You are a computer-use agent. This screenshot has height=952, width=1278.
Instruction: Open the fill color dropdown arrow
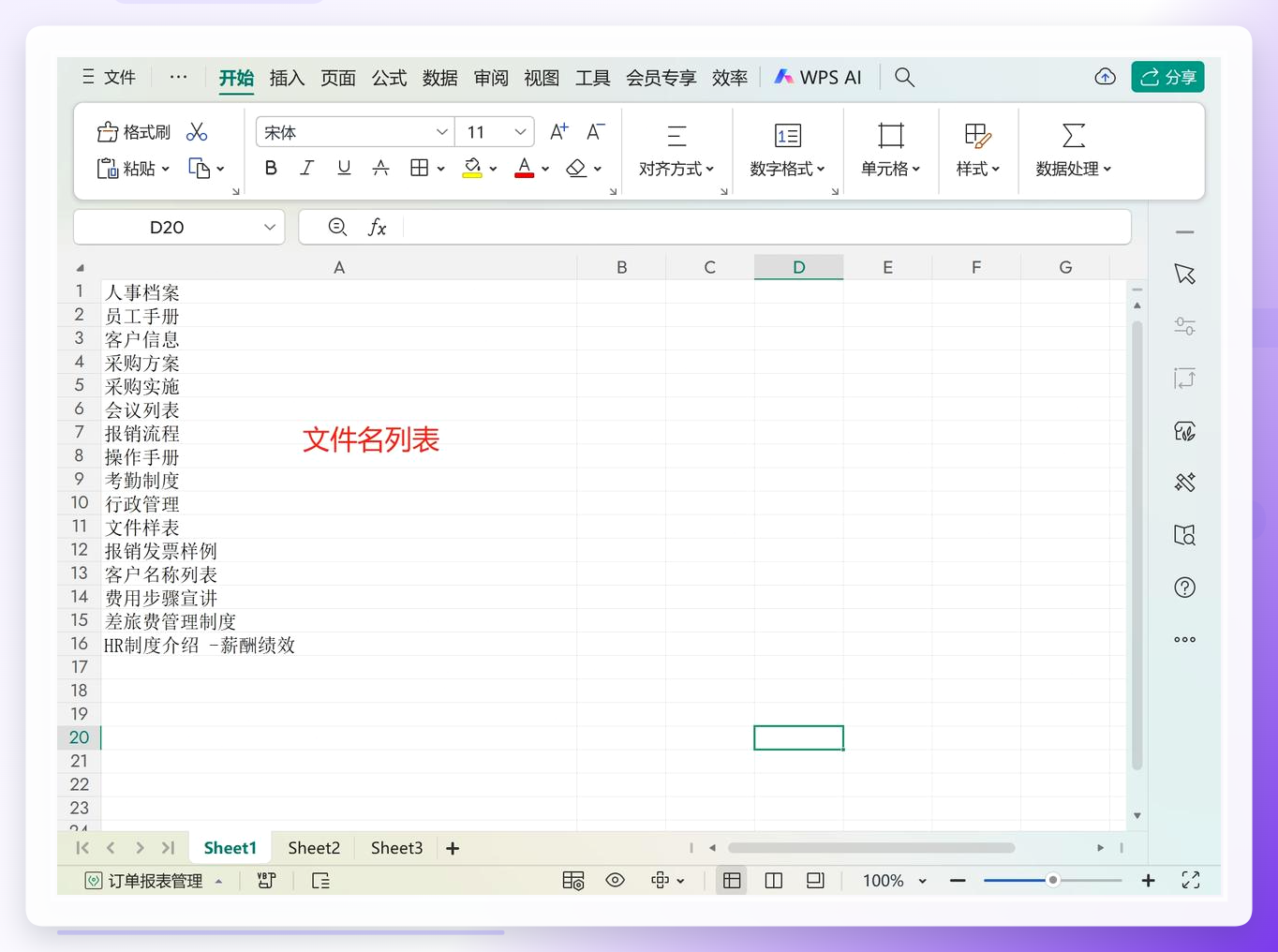click(x=493, y=170)
